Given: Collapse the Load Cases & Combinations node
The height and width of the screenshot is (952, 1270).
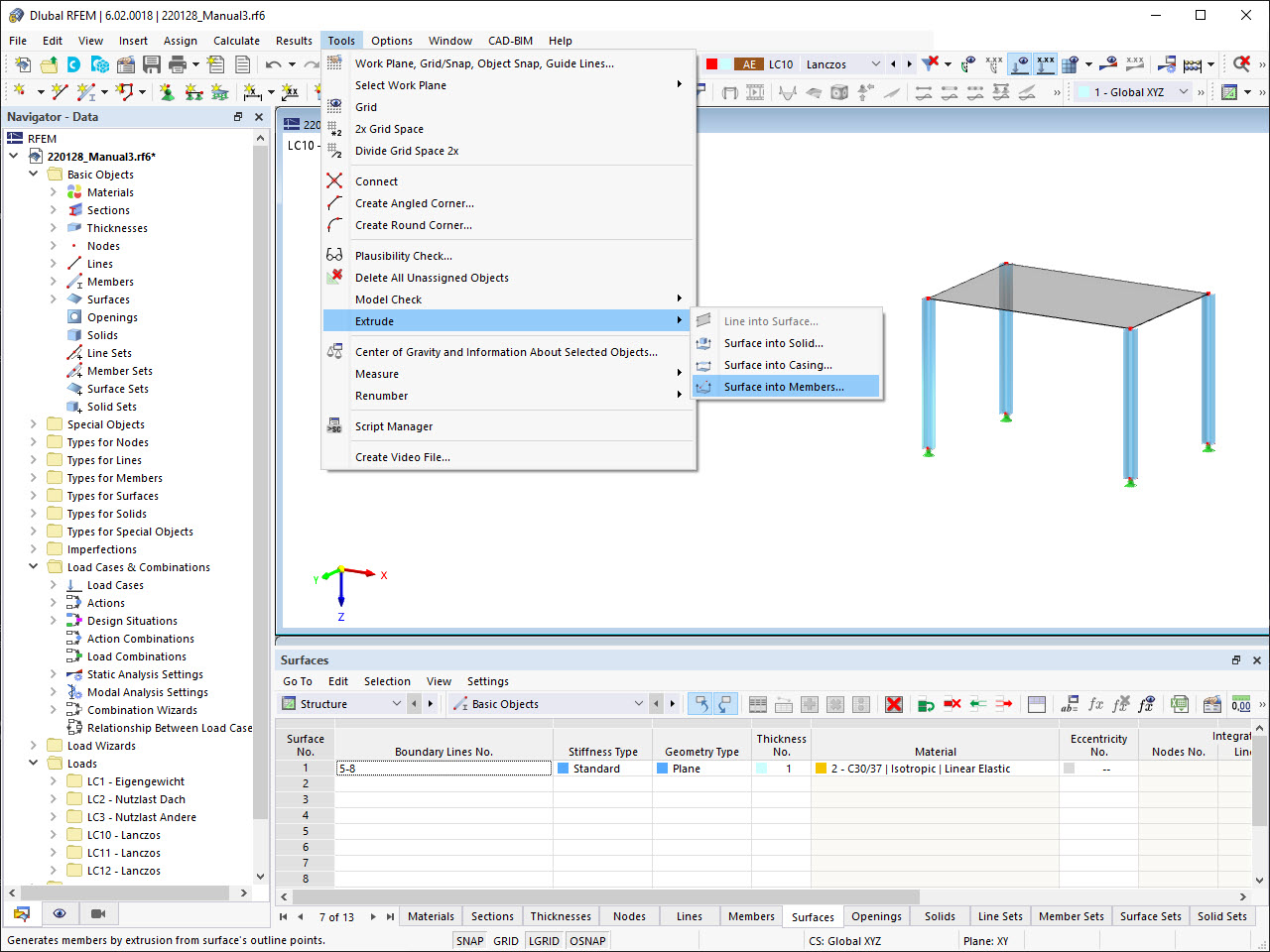Looking at the screenshot, I should click(34, 567).
